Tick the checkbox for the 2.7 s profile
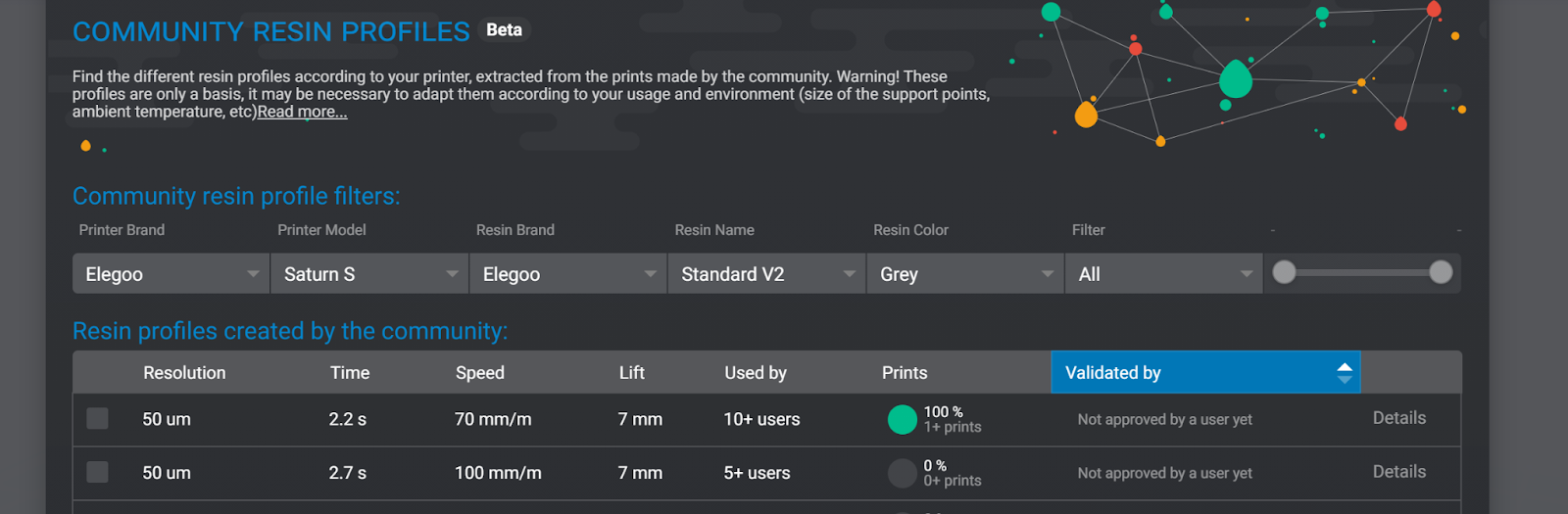This screenshot has height=514, width=1568. 97,472
